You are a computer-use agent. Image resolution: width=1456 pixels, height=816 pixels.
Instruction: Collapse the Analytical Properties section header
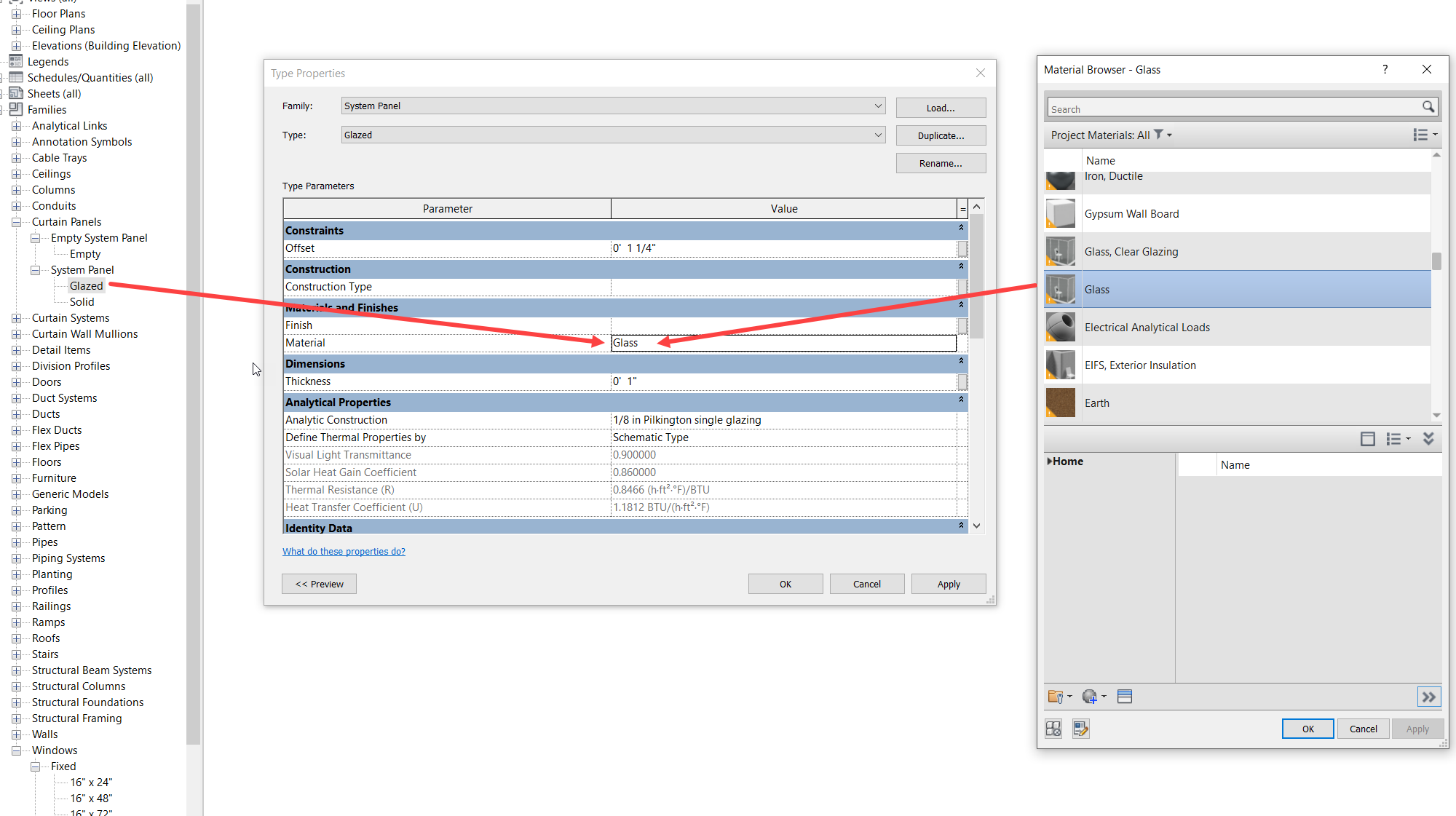coord(960,400)
